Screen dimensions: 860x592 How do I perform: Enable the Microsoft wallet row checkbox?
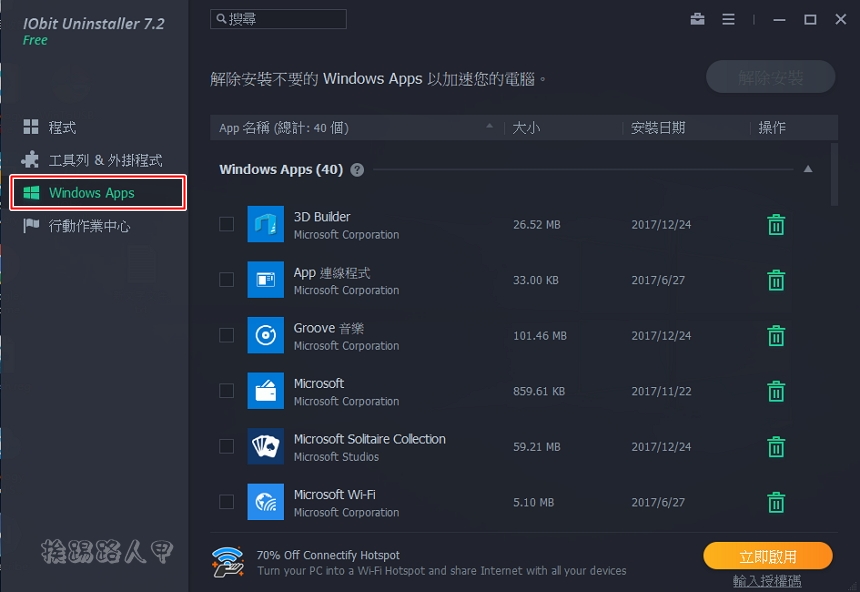[227, 391]
